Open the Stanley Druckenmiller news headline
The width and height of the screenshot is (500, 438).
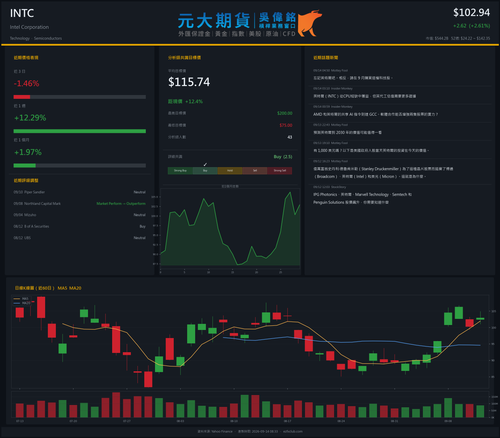tap(383, 173)
